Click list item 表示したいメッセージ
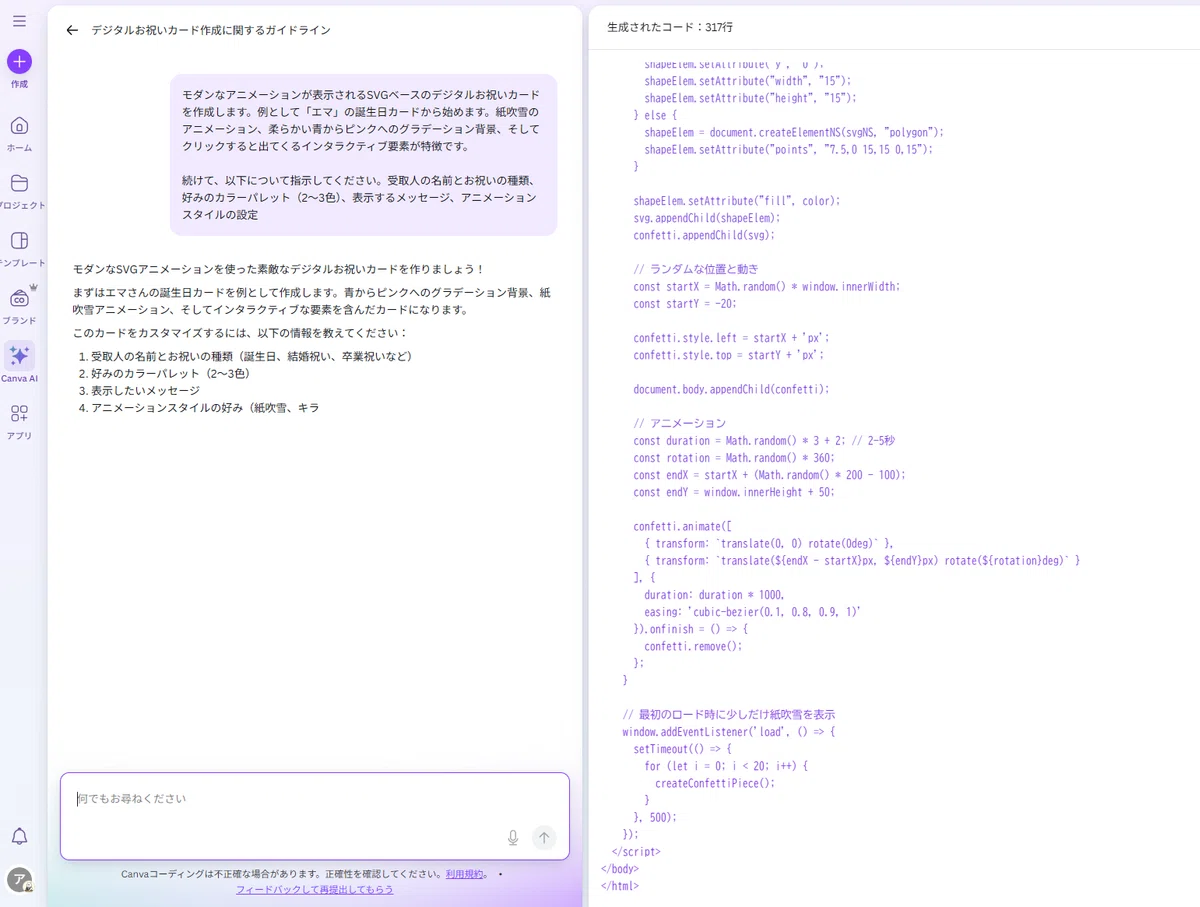This screenshot has width=1200, height=907. point(145,390)
